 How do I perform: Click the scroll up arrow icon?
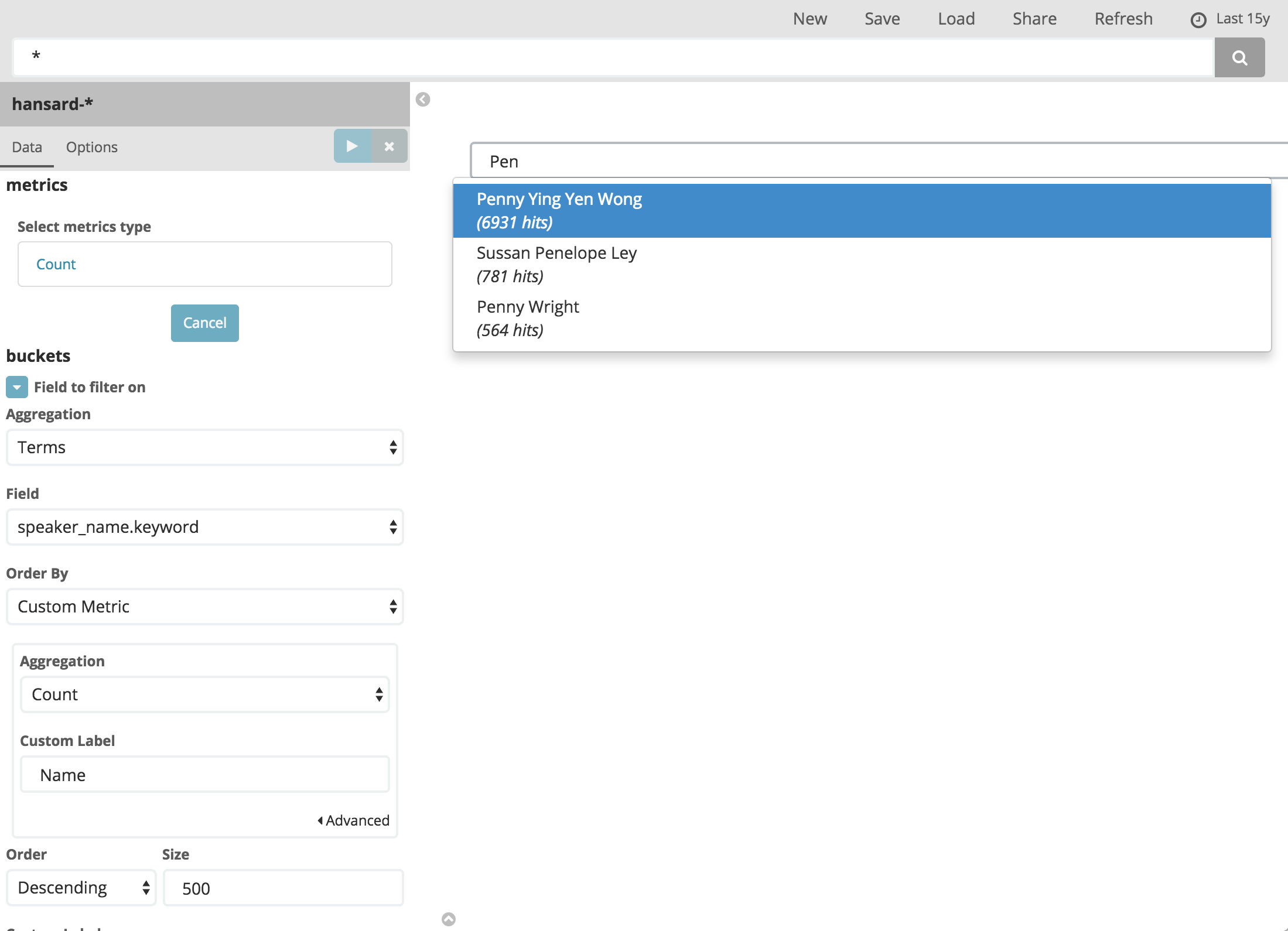449,919
